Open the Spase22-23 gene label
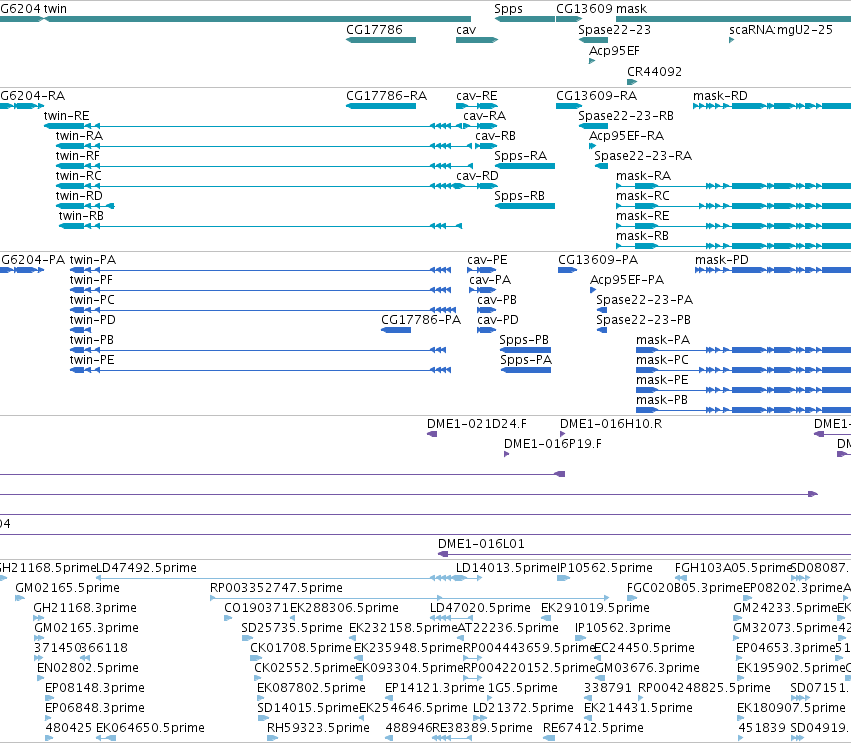The image size is (851, 743). click(614, 29)
